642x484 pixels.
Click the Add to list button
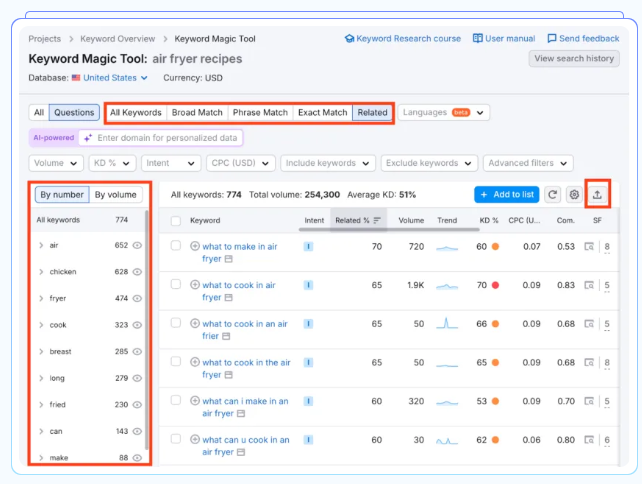click(x=506, y=195)
